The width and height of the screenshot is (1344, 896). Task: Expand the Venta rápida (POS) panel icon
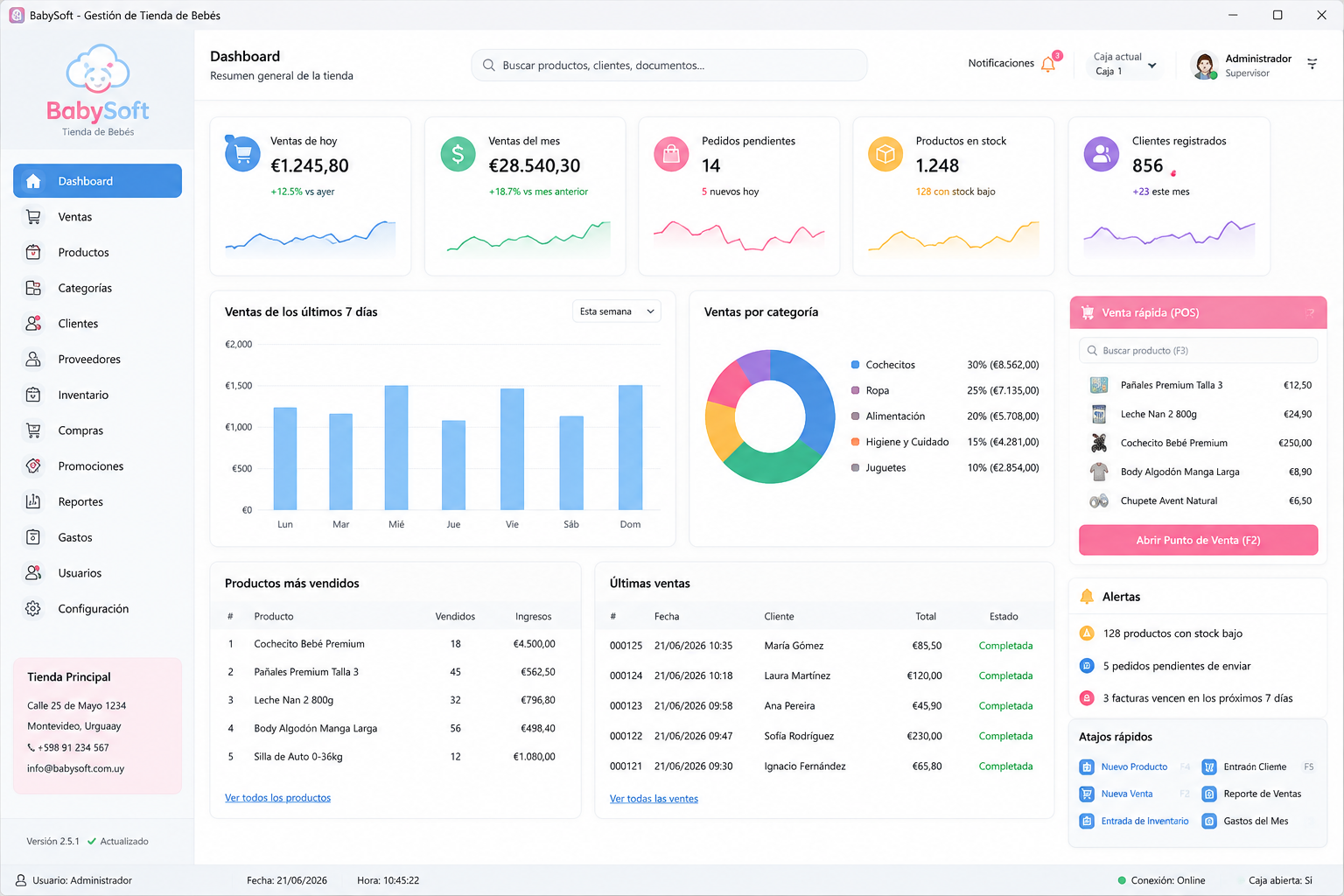(1309, 312)
